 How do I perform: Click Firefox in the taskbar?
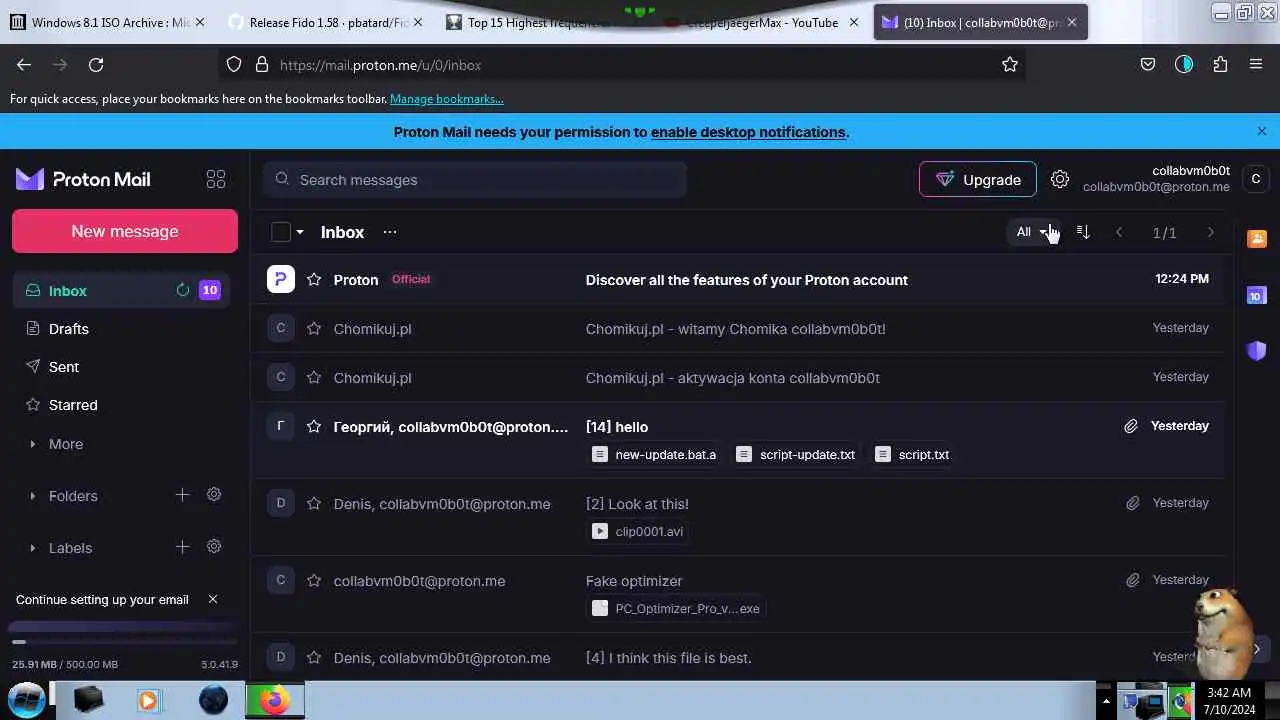275,700
